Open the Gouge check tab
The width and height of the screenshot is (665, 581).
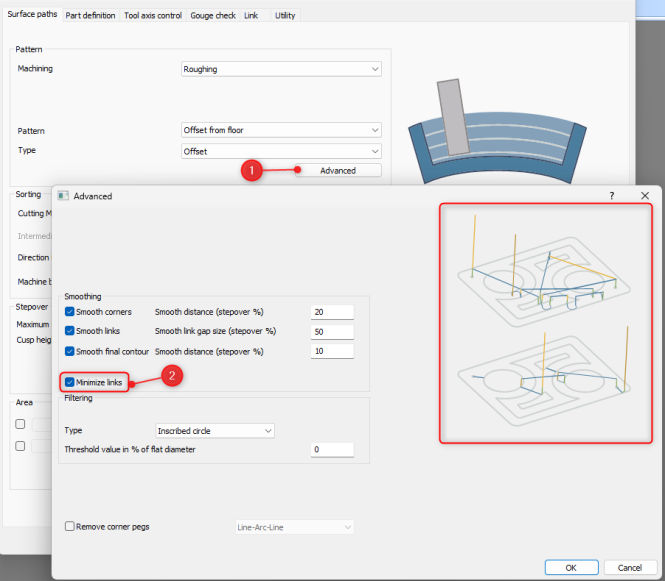[x=213, y=16]
